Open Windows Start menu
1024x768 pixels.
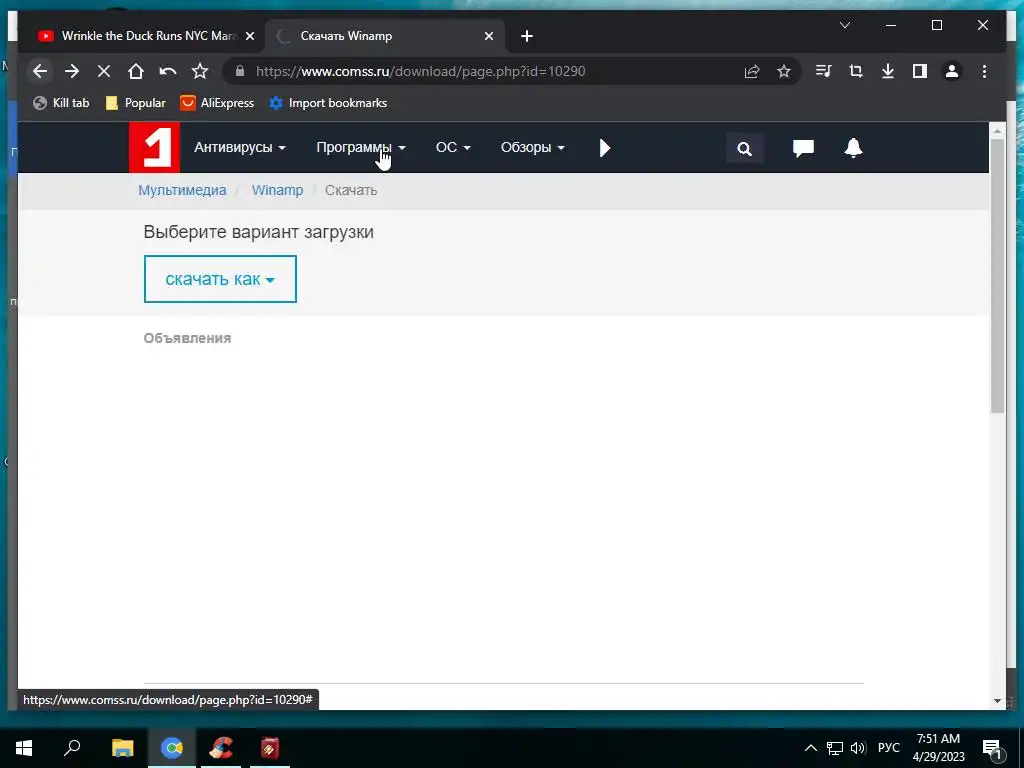(x=24, y=748)
